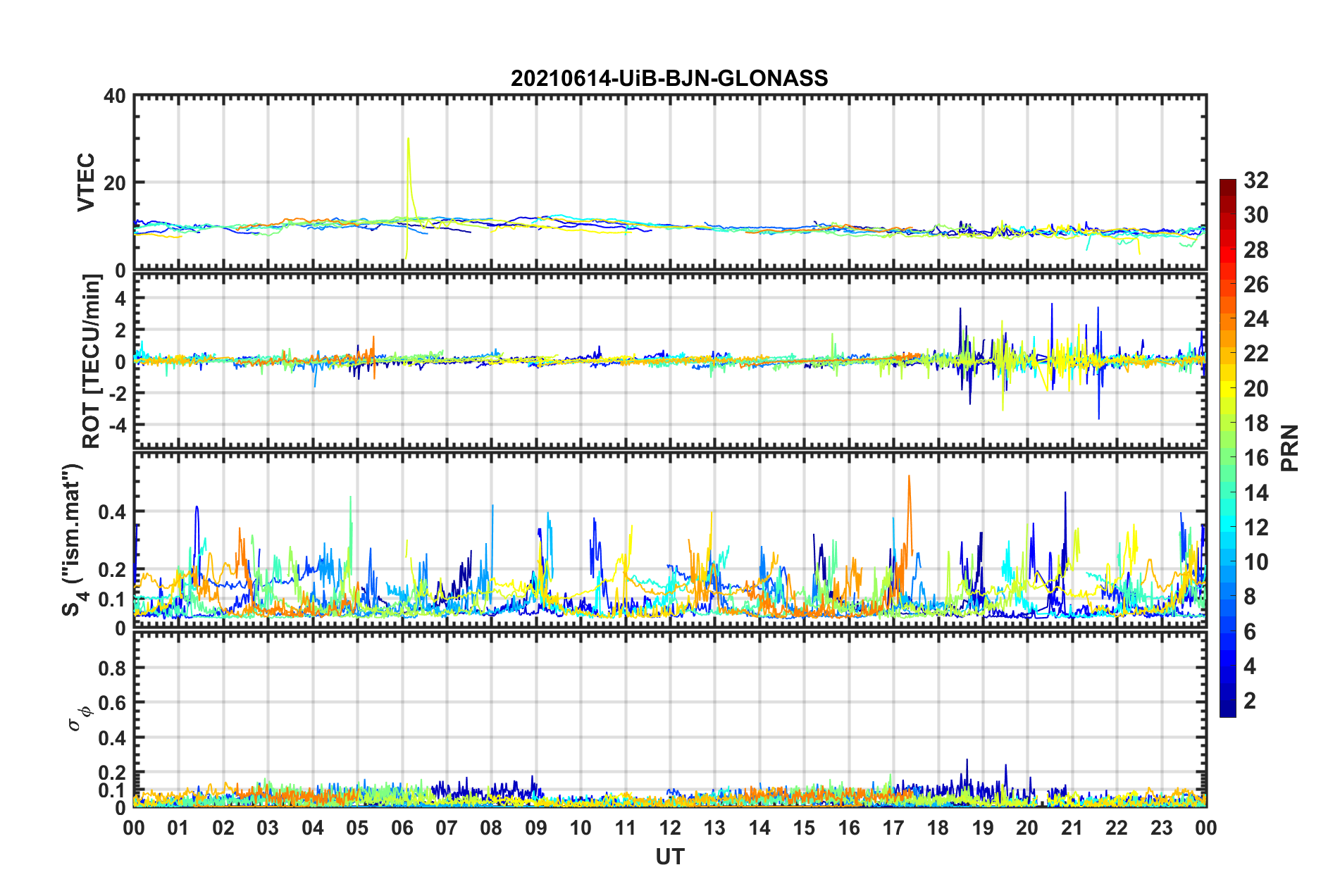Screen dimensions: 1340x896
Task: Select the 22 tick label on PRN colorbar
Action: (1256, 354)
